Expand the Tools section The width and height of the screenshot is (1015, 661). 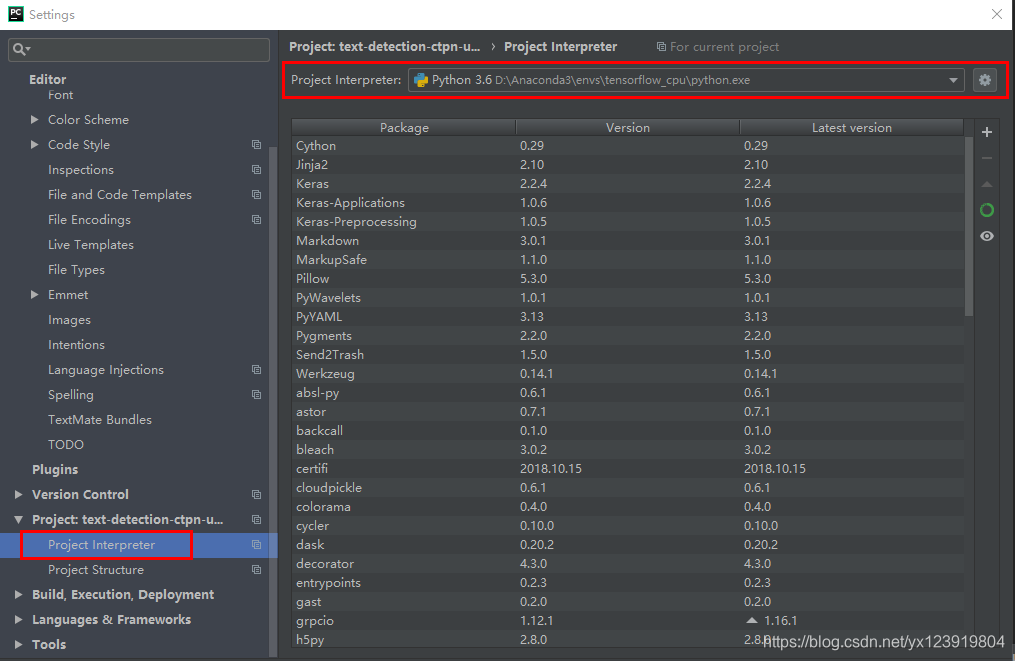point(18,645)
